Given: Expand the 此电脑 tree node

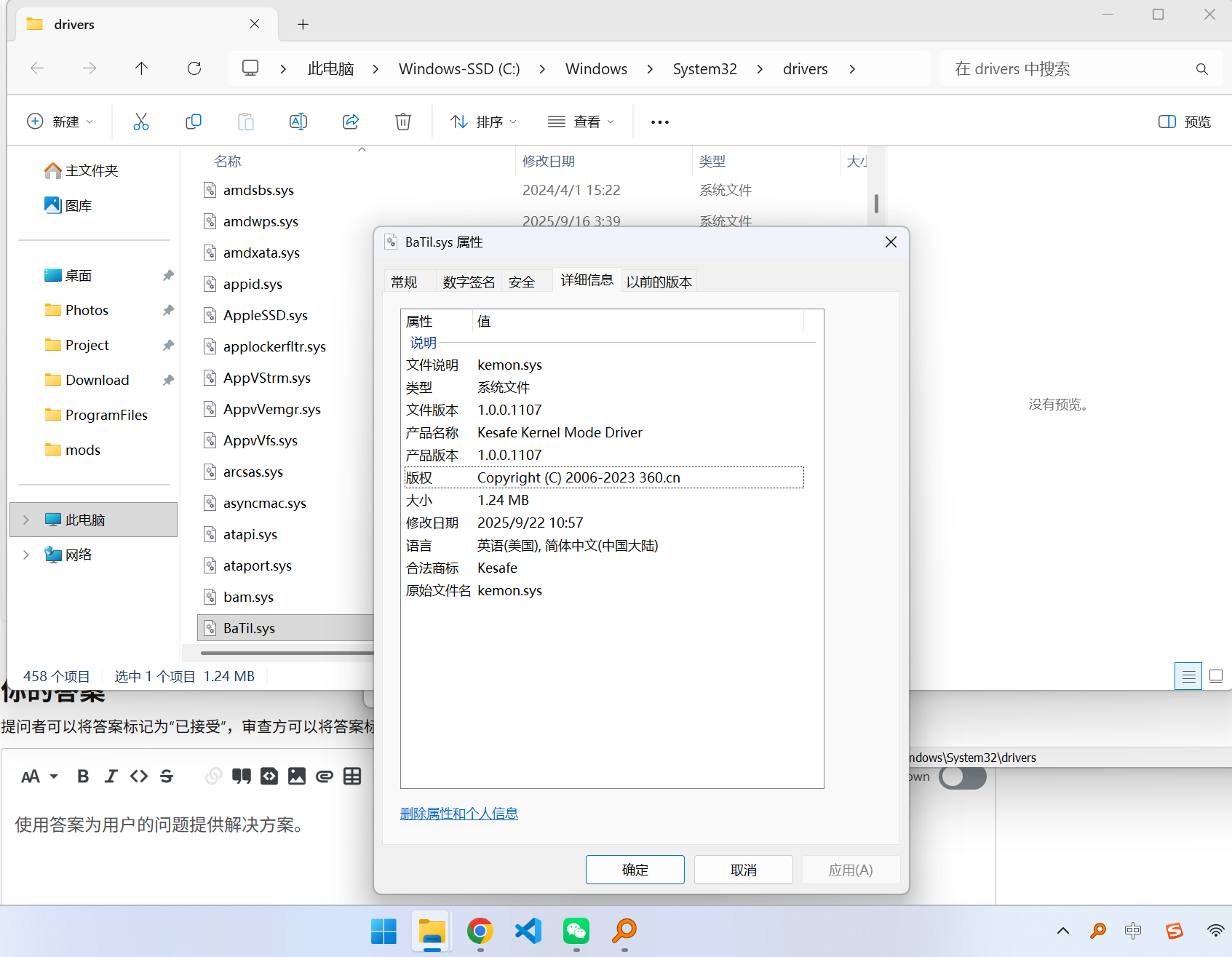Looking at the screenshot, I should [x=26, y=520].
